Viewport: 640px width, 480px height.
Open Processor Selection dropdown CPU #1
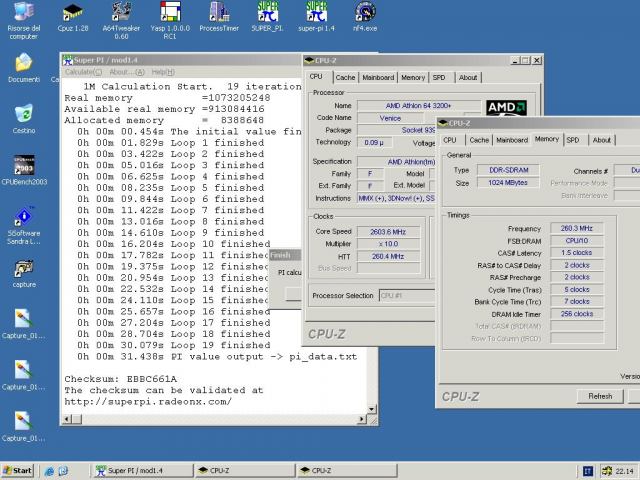407,296
